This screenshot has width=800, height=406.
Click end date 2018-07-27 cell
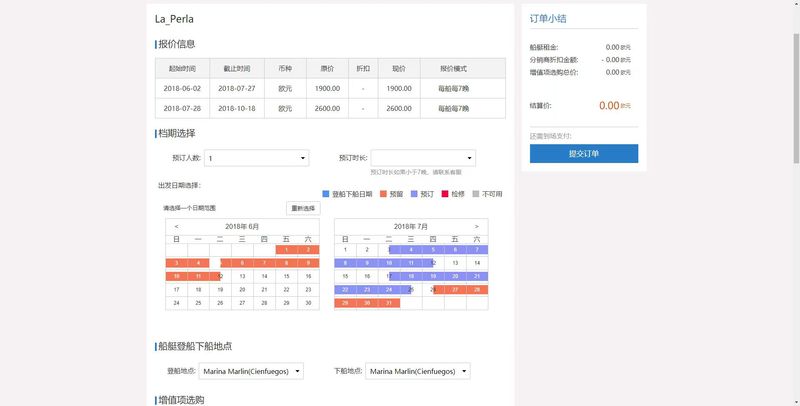[237, 88]
